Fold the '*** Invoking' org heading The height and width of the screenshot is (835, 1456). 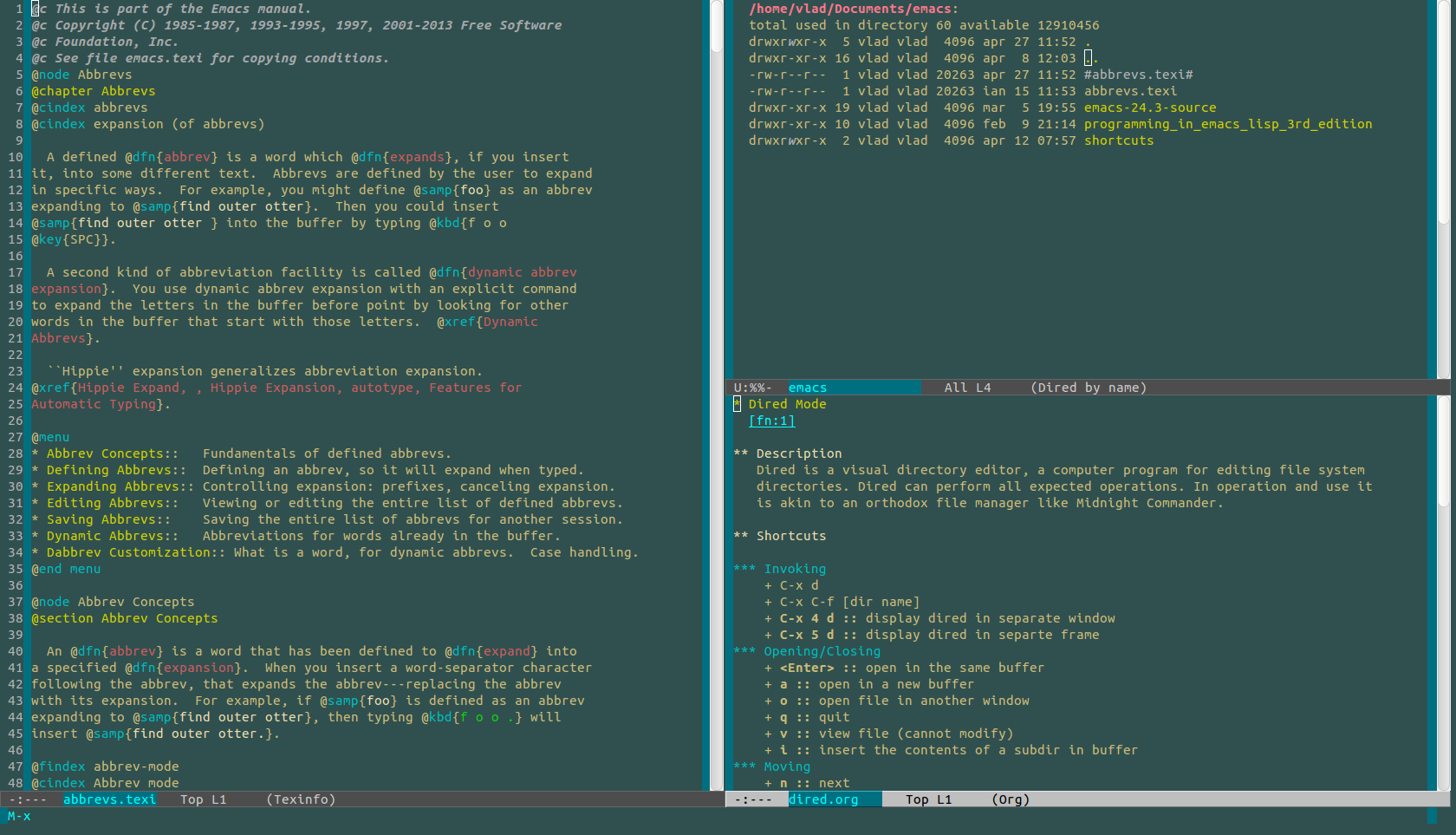[780, 569]
